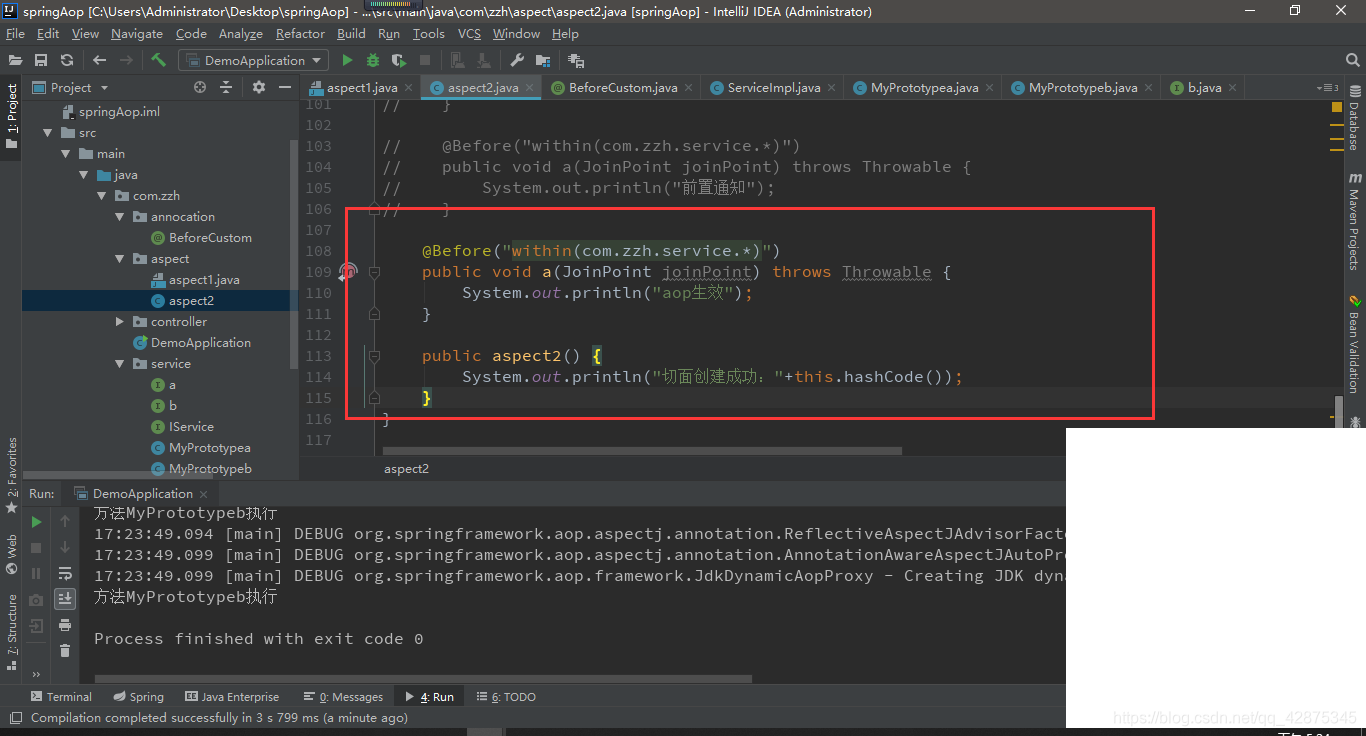The image size is (1366, 736).
Task: Clear console with trash icon
Action: tap(65, 651)
